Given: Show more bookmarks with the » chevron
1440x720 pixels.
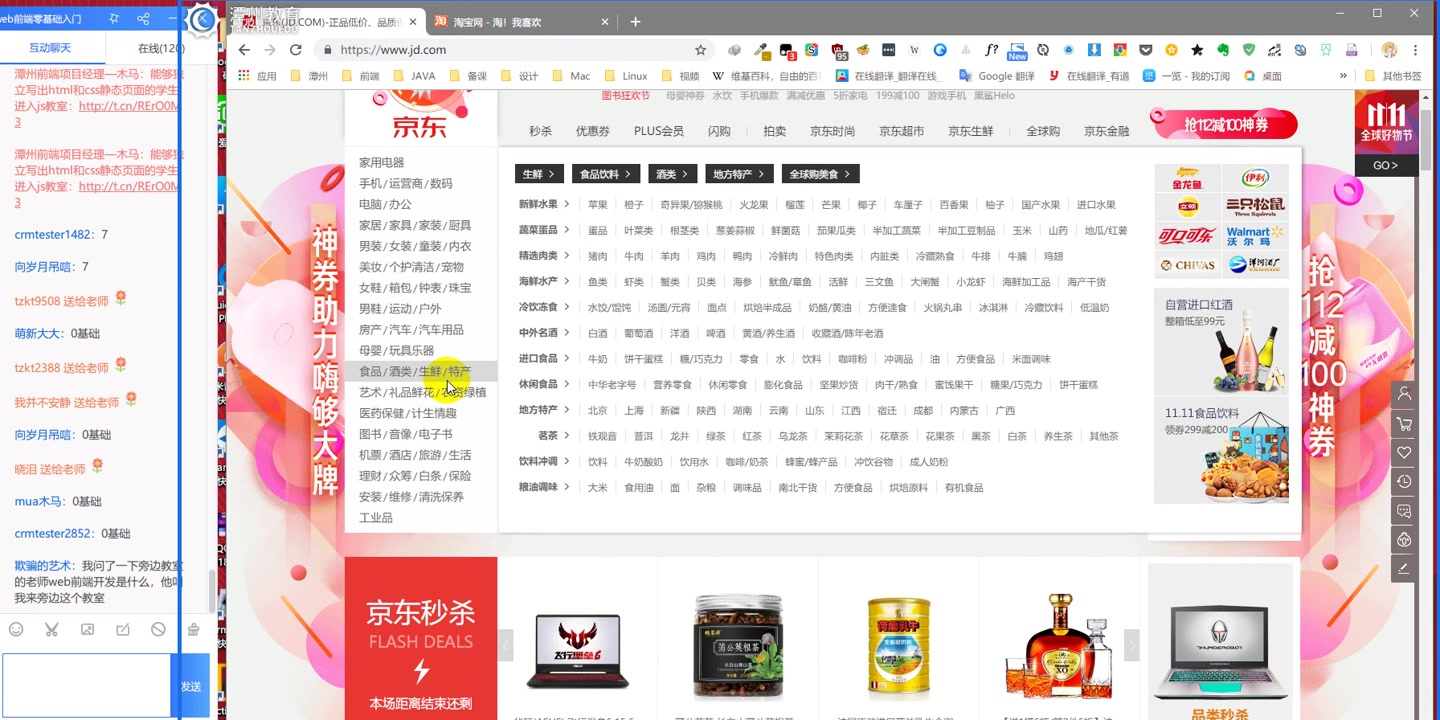Looking at the screenshot, I should (1343, 76).
